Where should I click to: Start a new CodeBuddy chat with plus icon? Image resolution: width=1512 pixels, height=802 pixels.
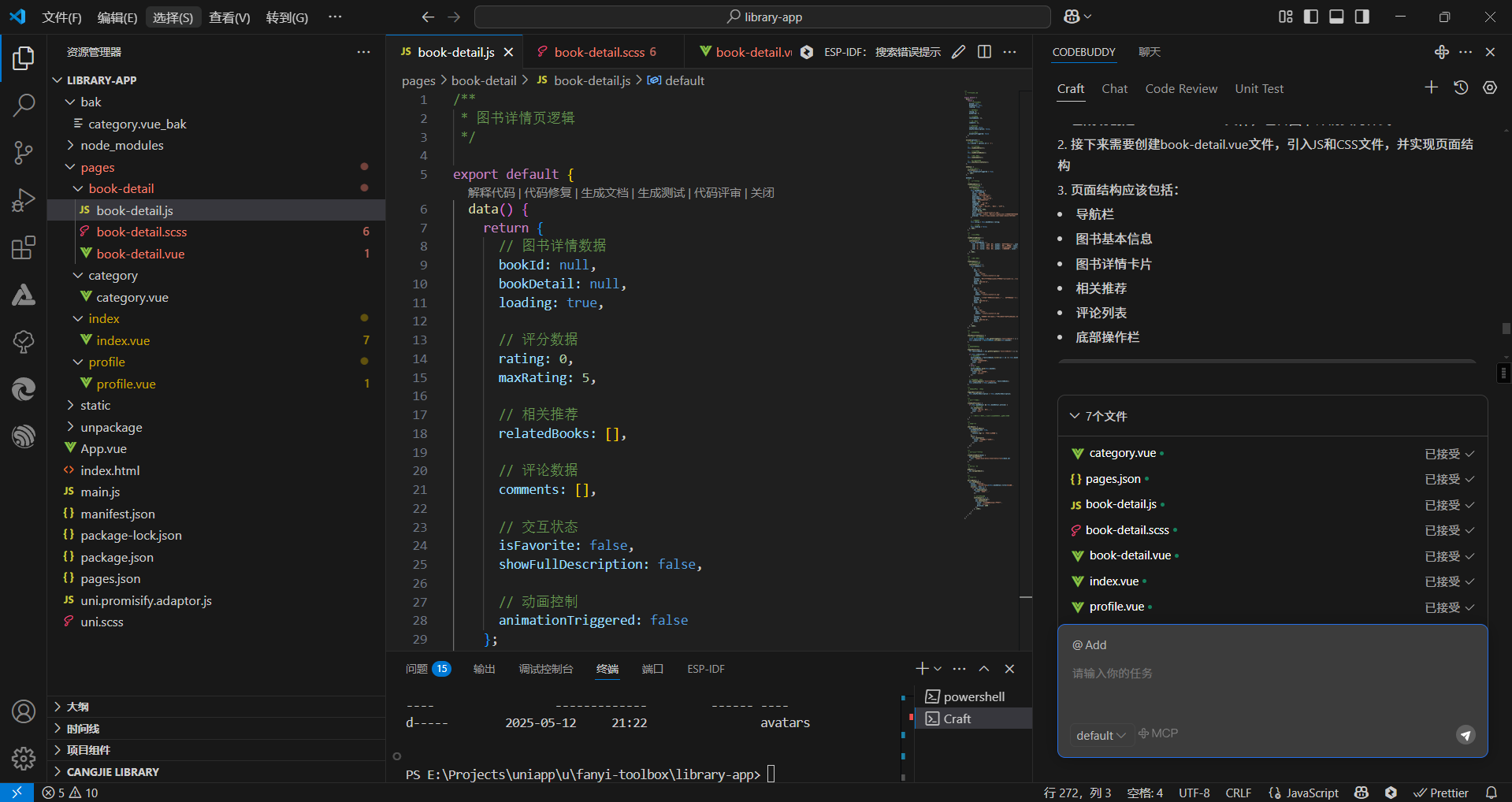click(x=1432, y=87)
